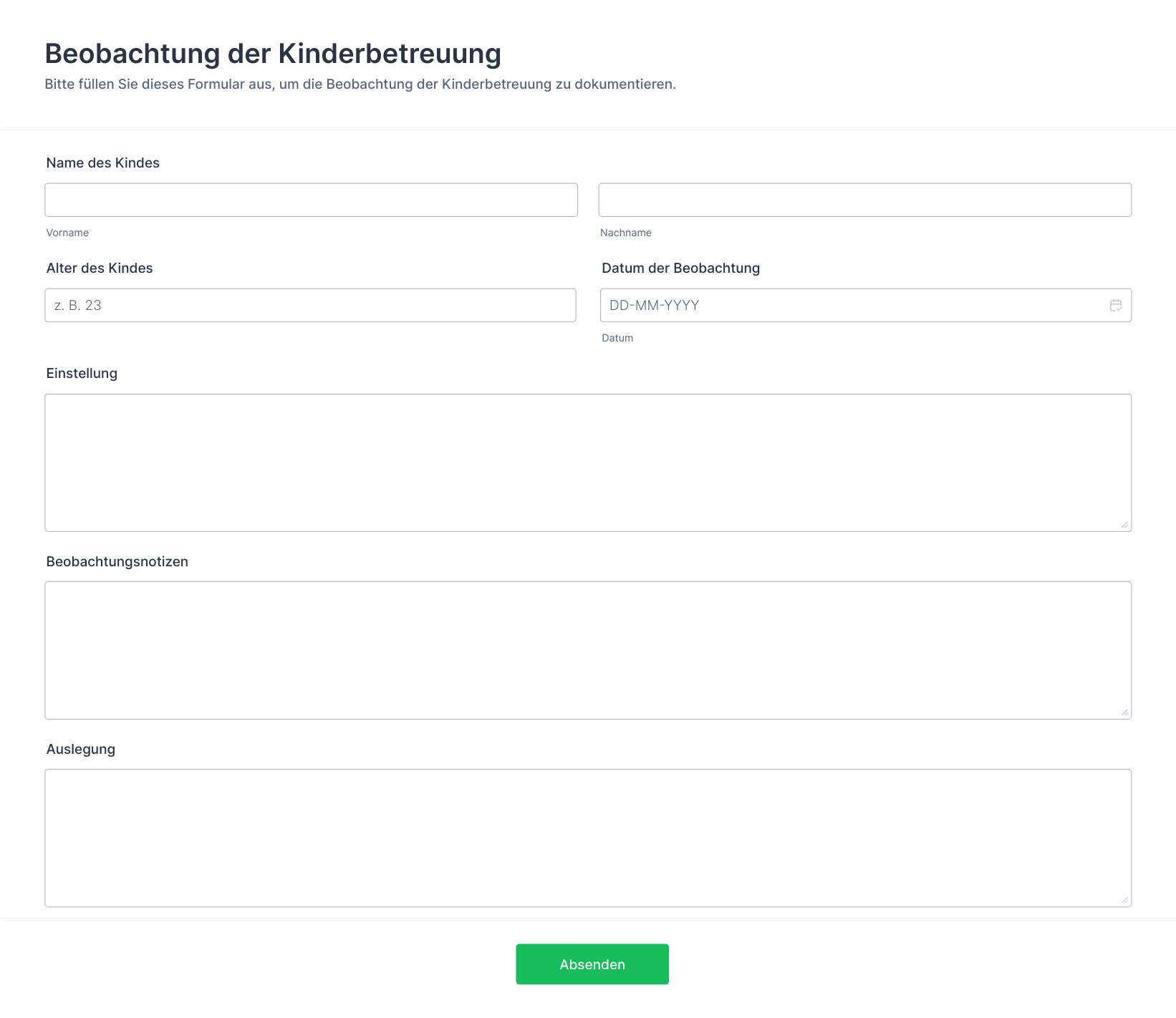This screenshot has width=1176, height=1018.
Task: Open the calendar date picker icon
Action: [1115, 306]
